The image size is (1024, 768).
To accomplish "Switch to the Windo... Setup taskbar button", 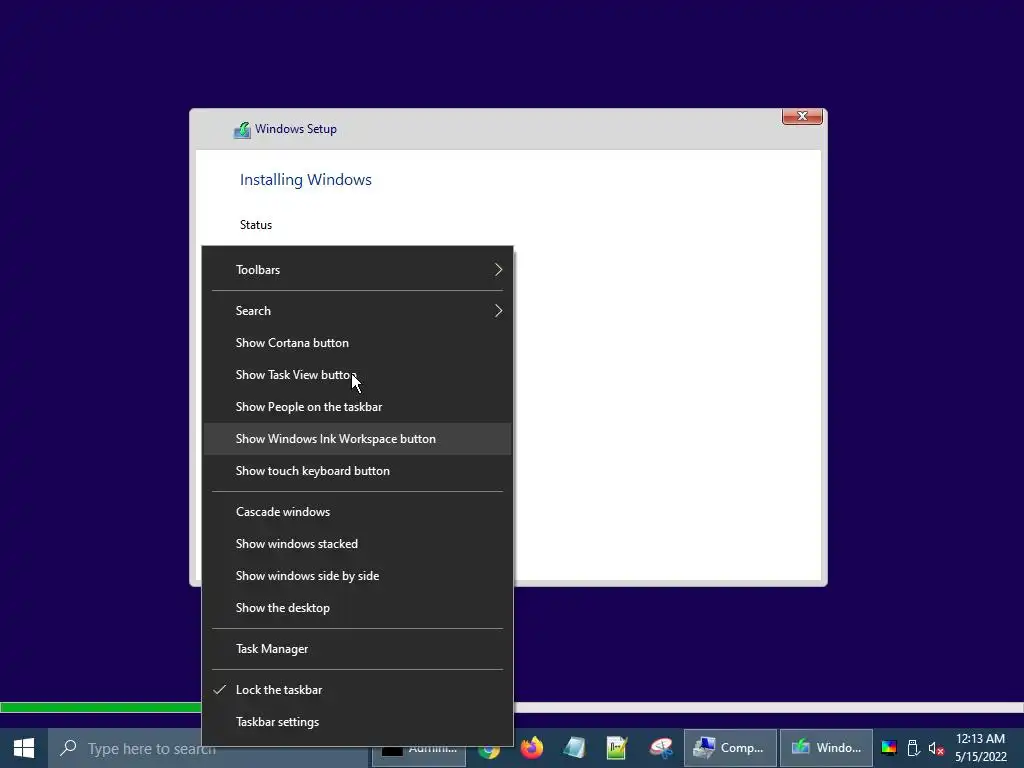I will [826, 748].
